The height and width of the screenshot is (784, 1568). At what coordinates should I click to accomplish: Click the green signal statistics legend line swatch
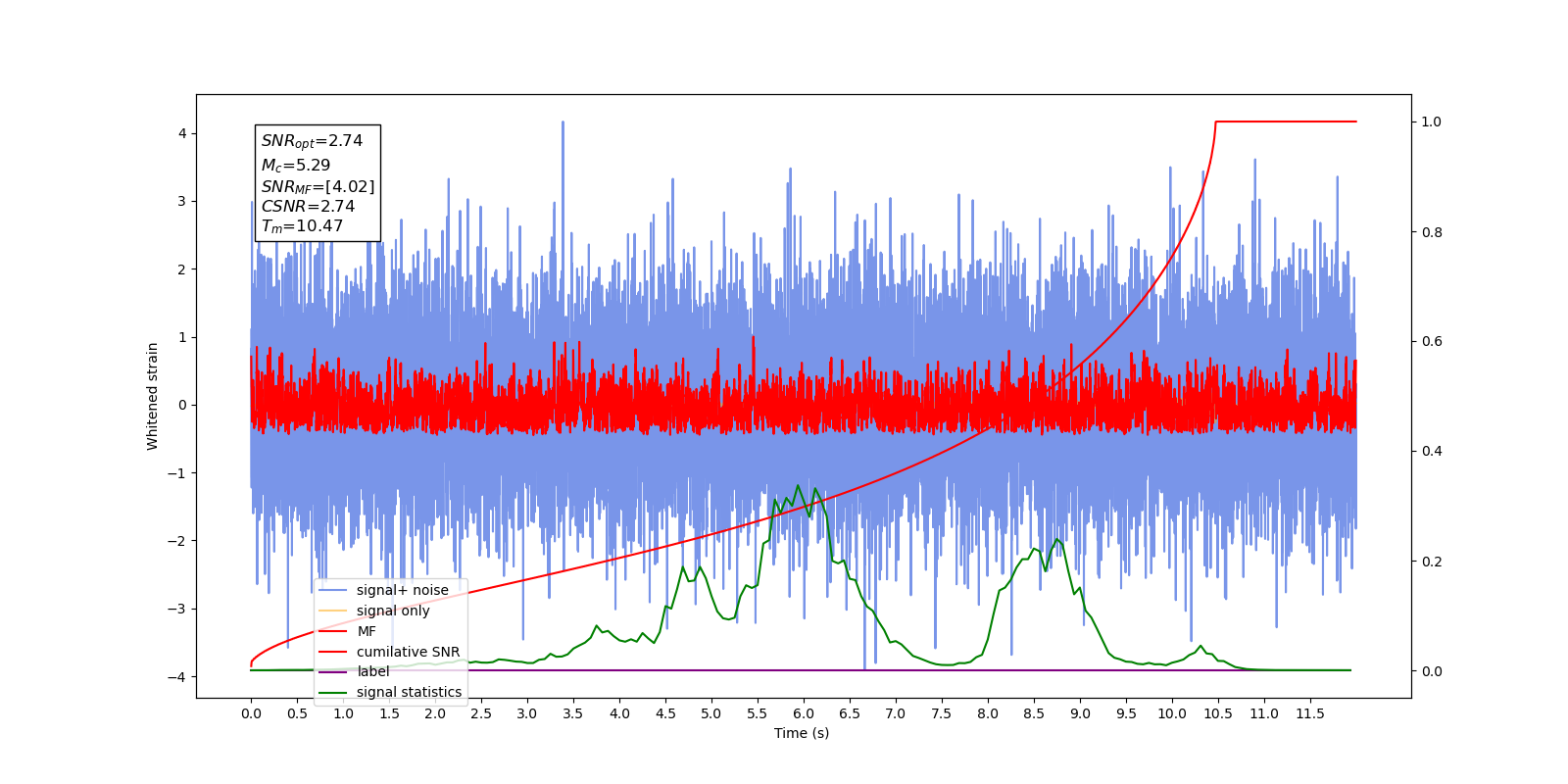[x=333, y=693]
